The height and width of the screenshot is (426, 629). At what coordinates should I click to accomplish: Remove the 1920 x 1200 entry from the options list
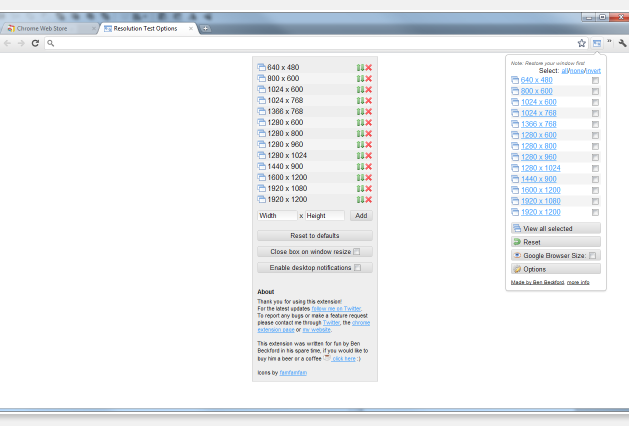pos(369,199)
